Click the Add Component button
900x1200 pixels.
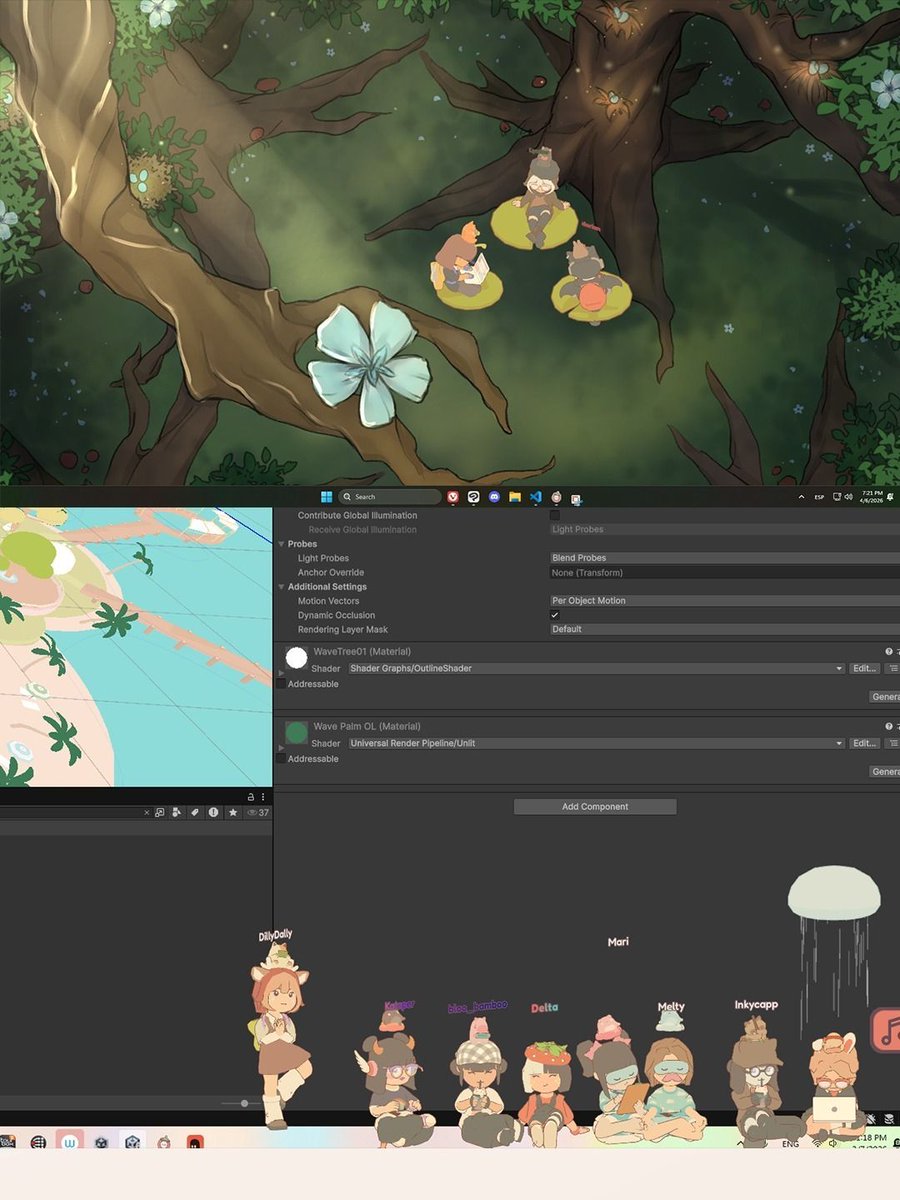pos(595,806)
